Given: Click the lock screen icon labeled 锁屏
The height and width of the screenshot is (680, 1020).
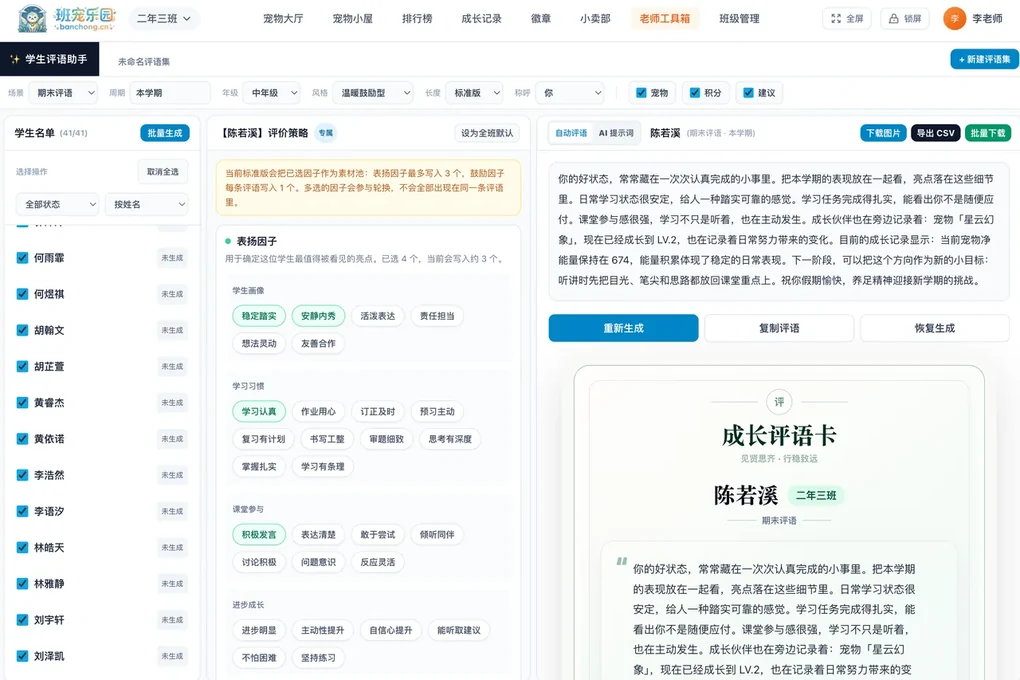Looking at the screenshot, I should pos(894,19).
